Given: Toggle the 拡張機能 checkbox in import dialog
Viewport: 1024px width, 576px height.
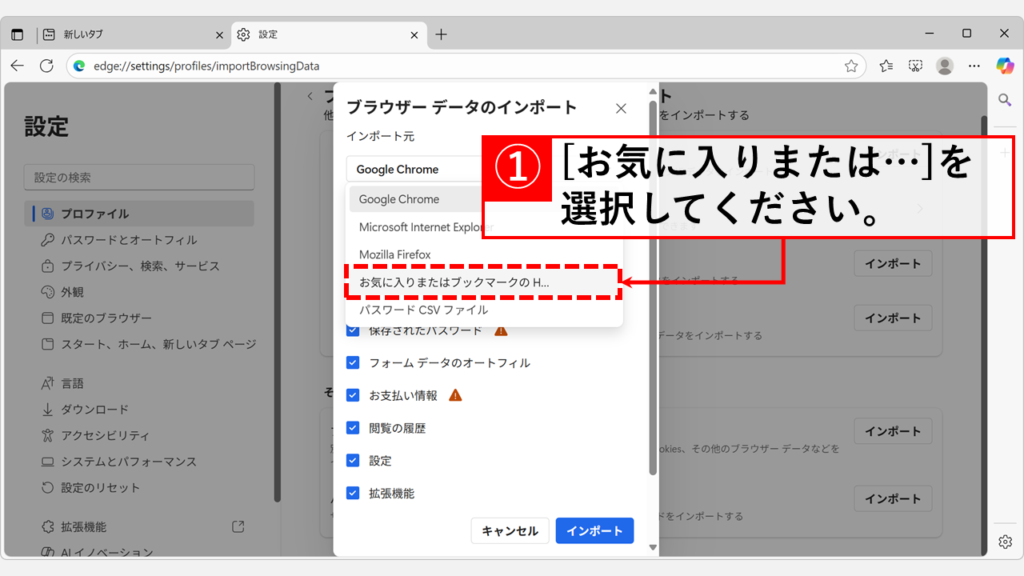Looking at the screenshot, I should [x=353, y=493].
